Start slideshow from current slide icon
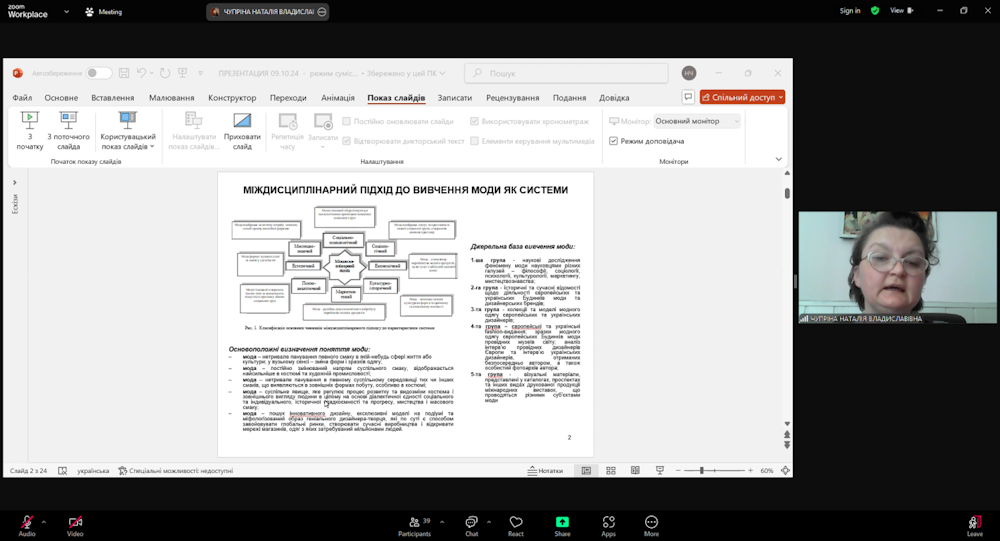This screenshot has height=541, width=1000. coord(68,120)
